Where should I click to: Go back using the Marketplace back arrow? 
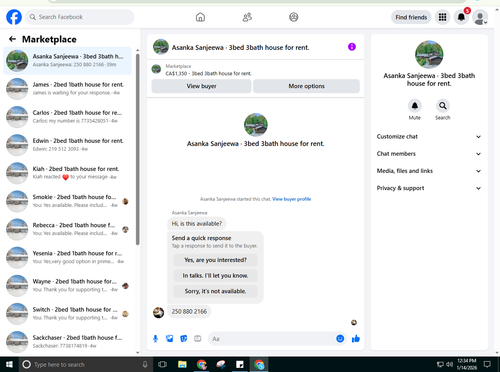pos(12,39)
